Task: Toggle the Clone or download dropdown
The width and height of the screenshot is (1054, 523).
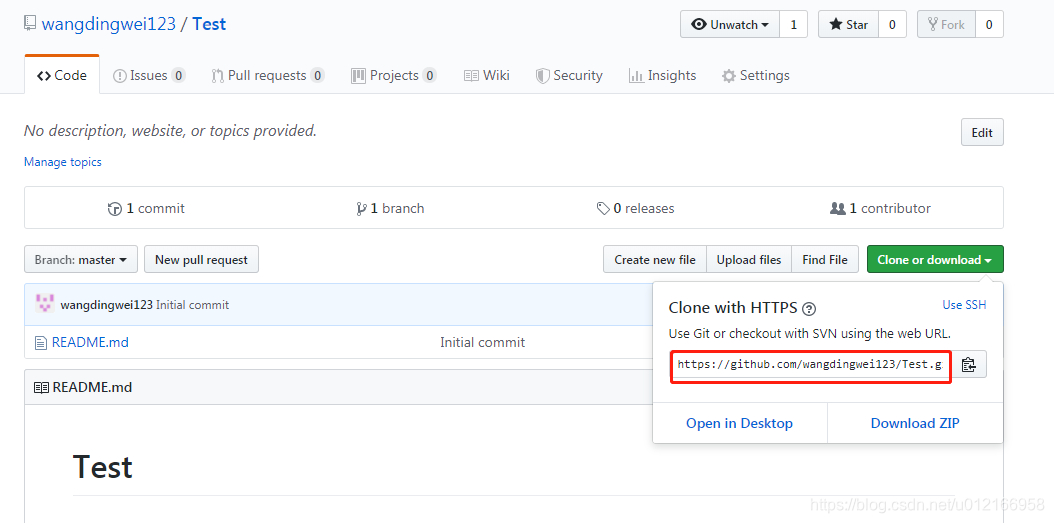Action: 935,259
